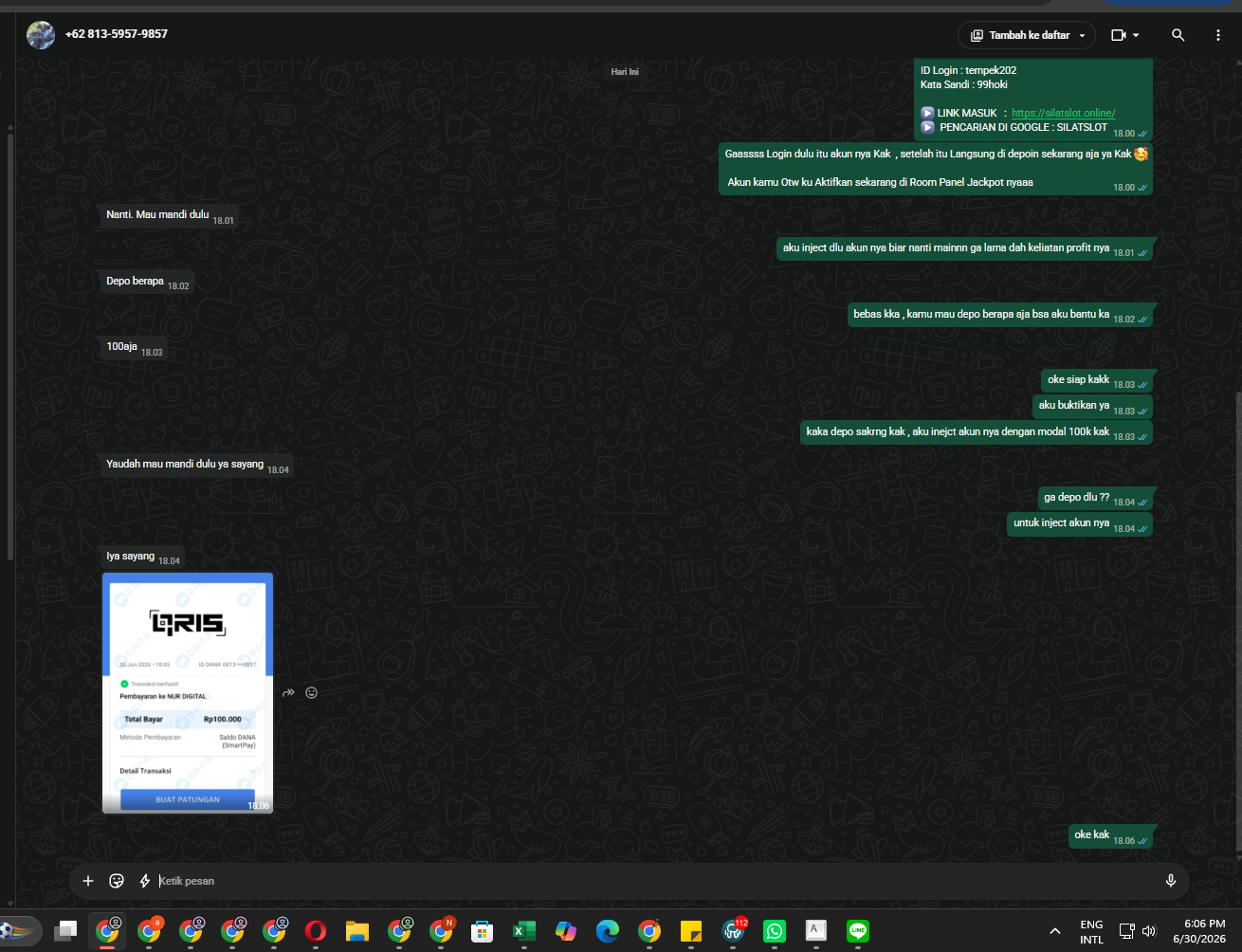React to the QRIS image with emoji
The height and width of the screenshot is (952, 1242).
click(x=311, y=693)
